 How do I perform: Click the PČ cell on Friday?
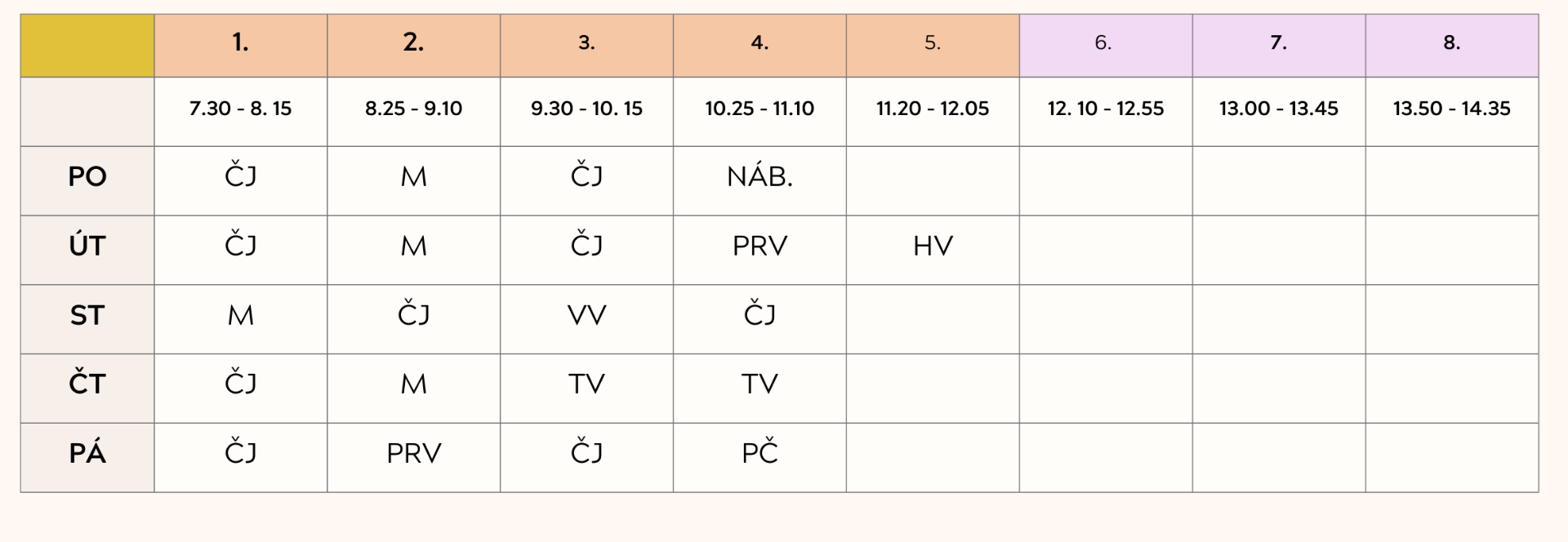(x=759, y=457)
